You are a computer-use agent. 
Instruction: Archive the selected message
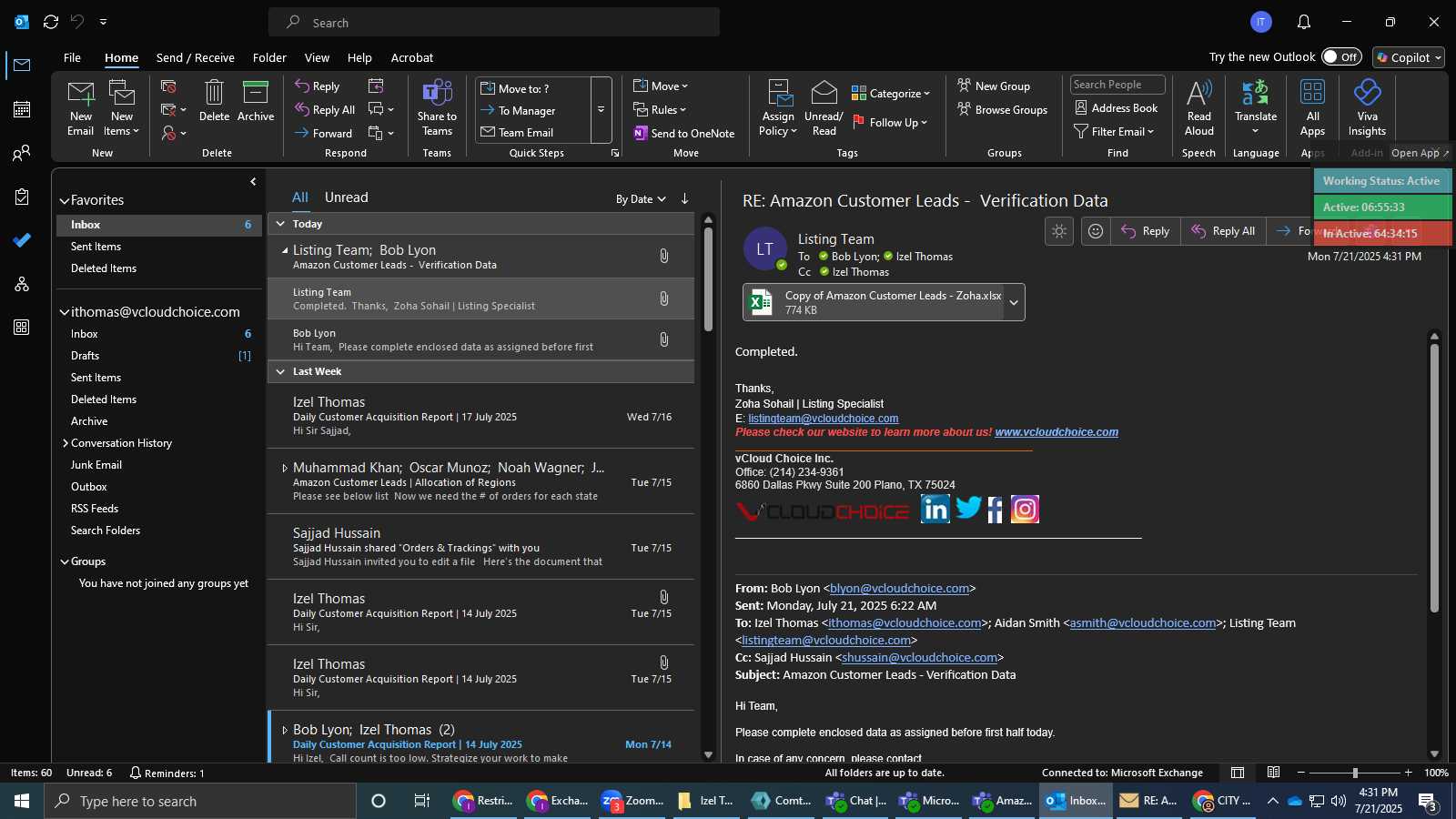(256, 101)
